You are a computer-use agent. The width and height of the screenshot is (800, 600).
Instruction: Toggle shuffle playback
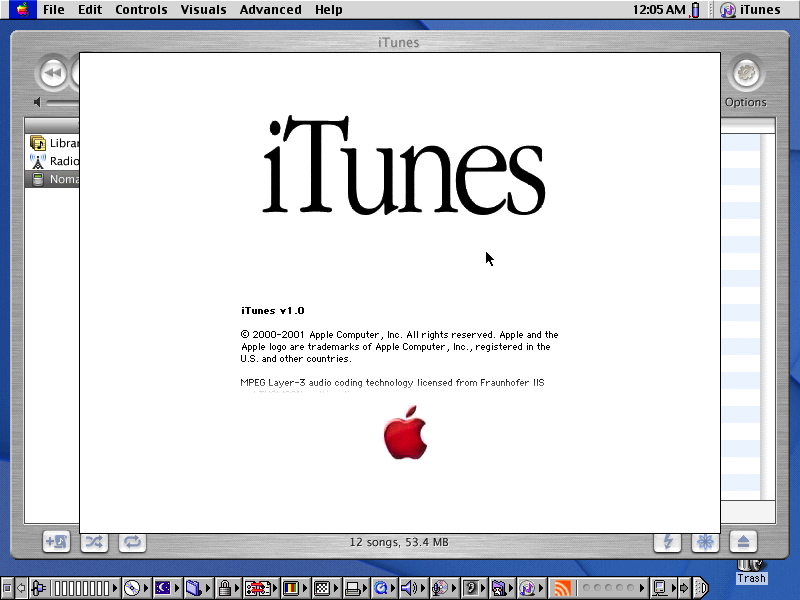coord(94,541)
